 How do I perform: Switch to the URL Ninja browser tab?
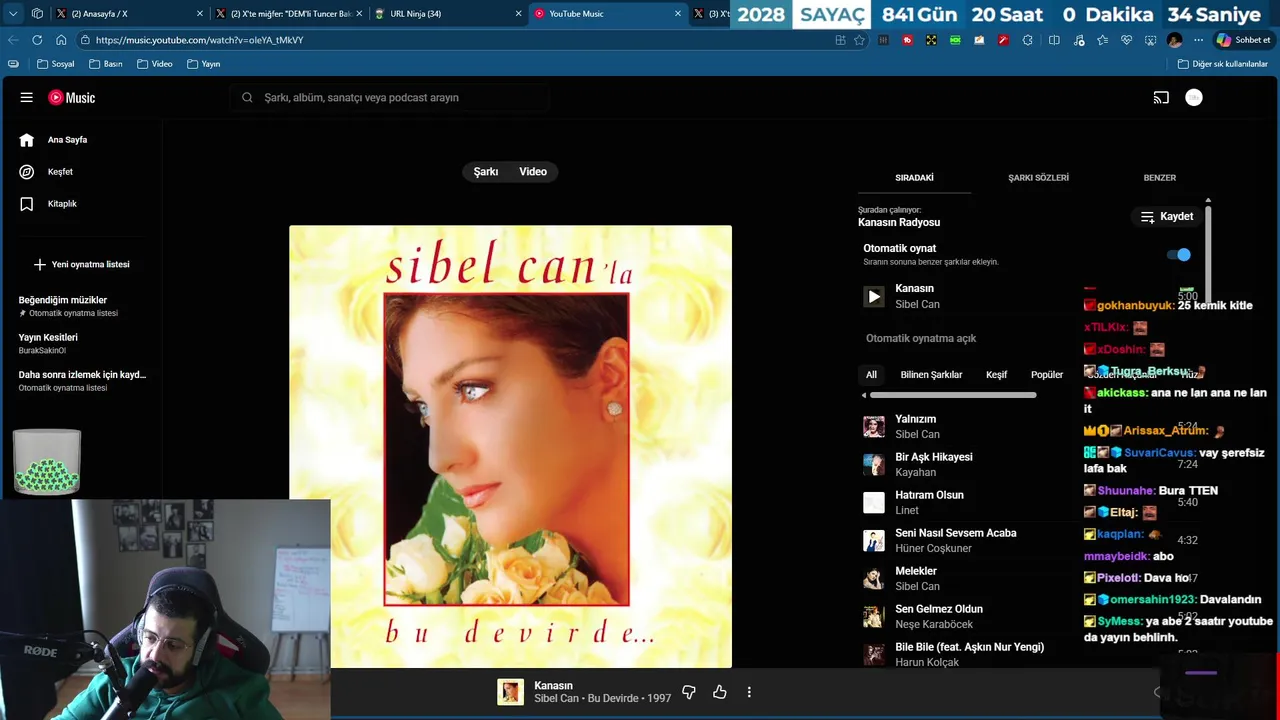(446, 14)
